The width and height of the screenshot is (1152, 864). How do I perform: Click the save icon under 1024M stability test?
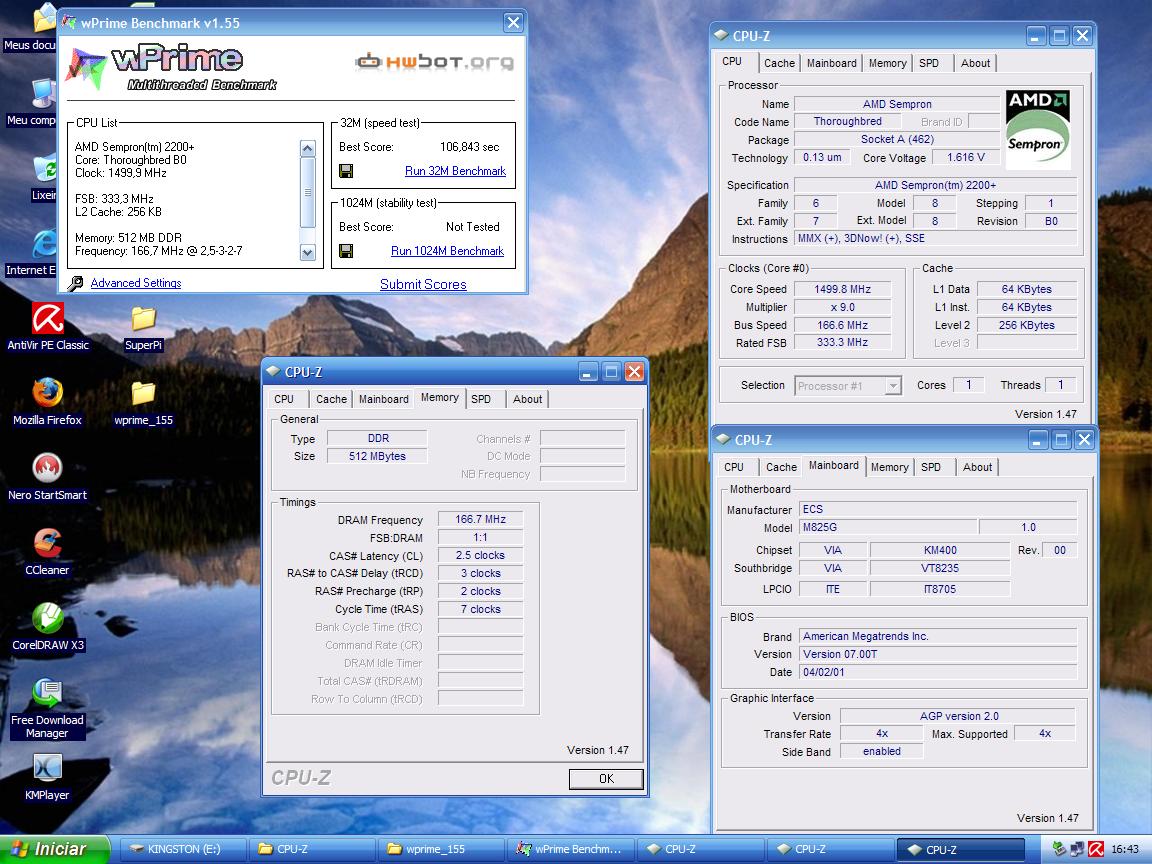pos(346,251)
